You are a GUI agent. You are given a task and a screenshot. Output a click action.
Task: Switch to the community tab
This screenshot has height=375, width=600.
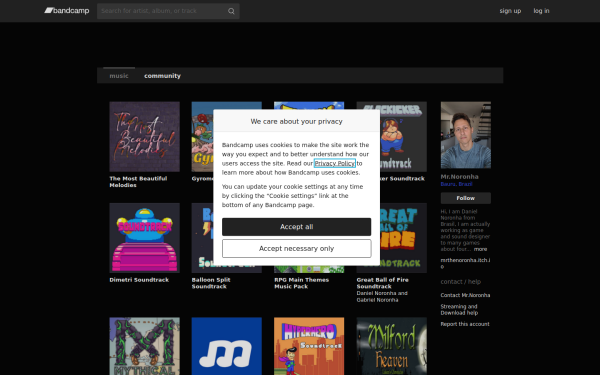(162, 76)
